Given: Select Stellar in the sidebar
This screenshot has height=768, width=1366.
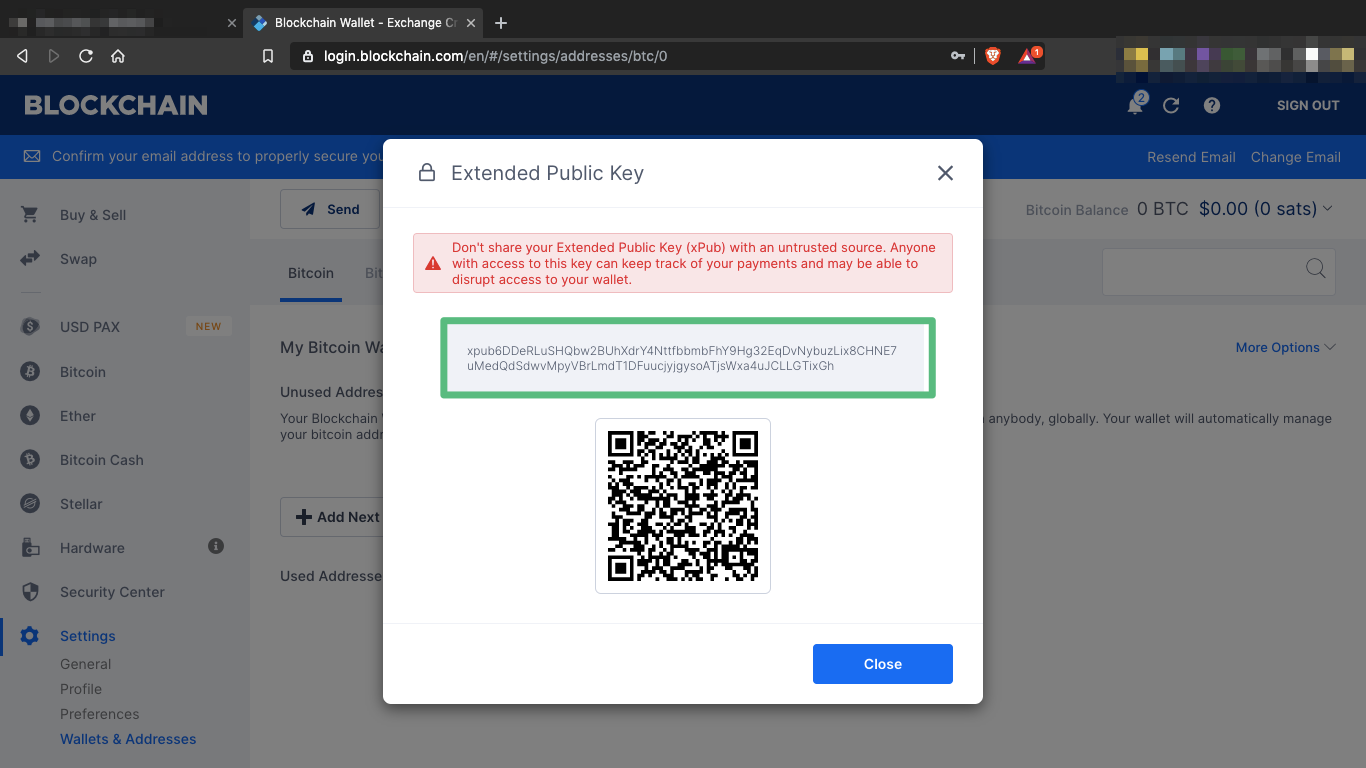Looking at the screenshot, I should pyautogui.click(x=81, y=504).
